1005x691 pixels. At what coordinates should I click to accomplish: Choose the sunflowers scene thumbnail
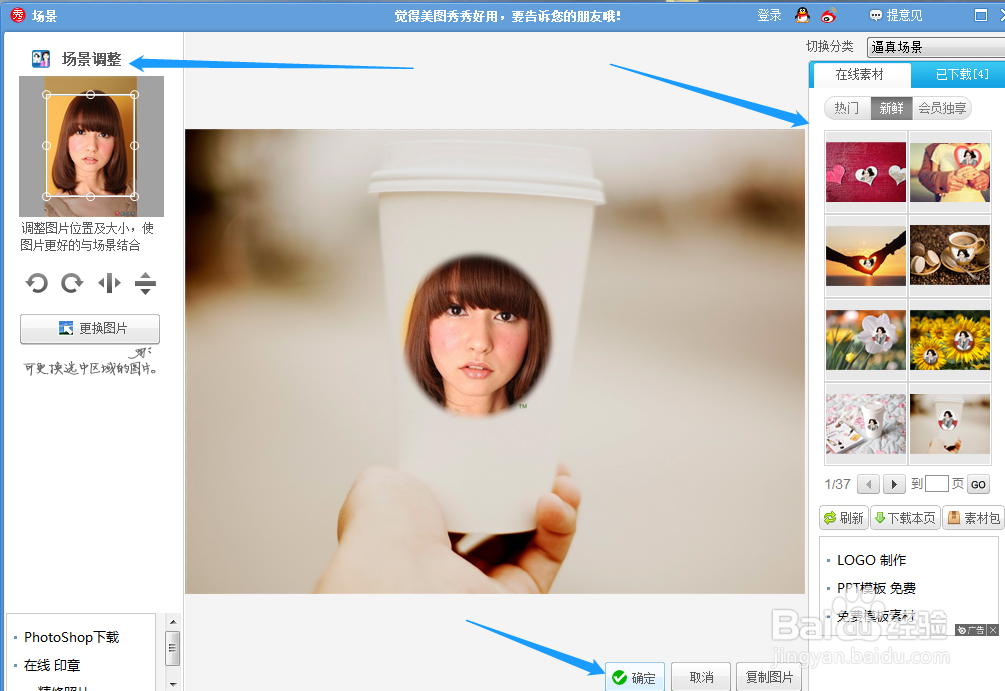[x=950, y=340]
